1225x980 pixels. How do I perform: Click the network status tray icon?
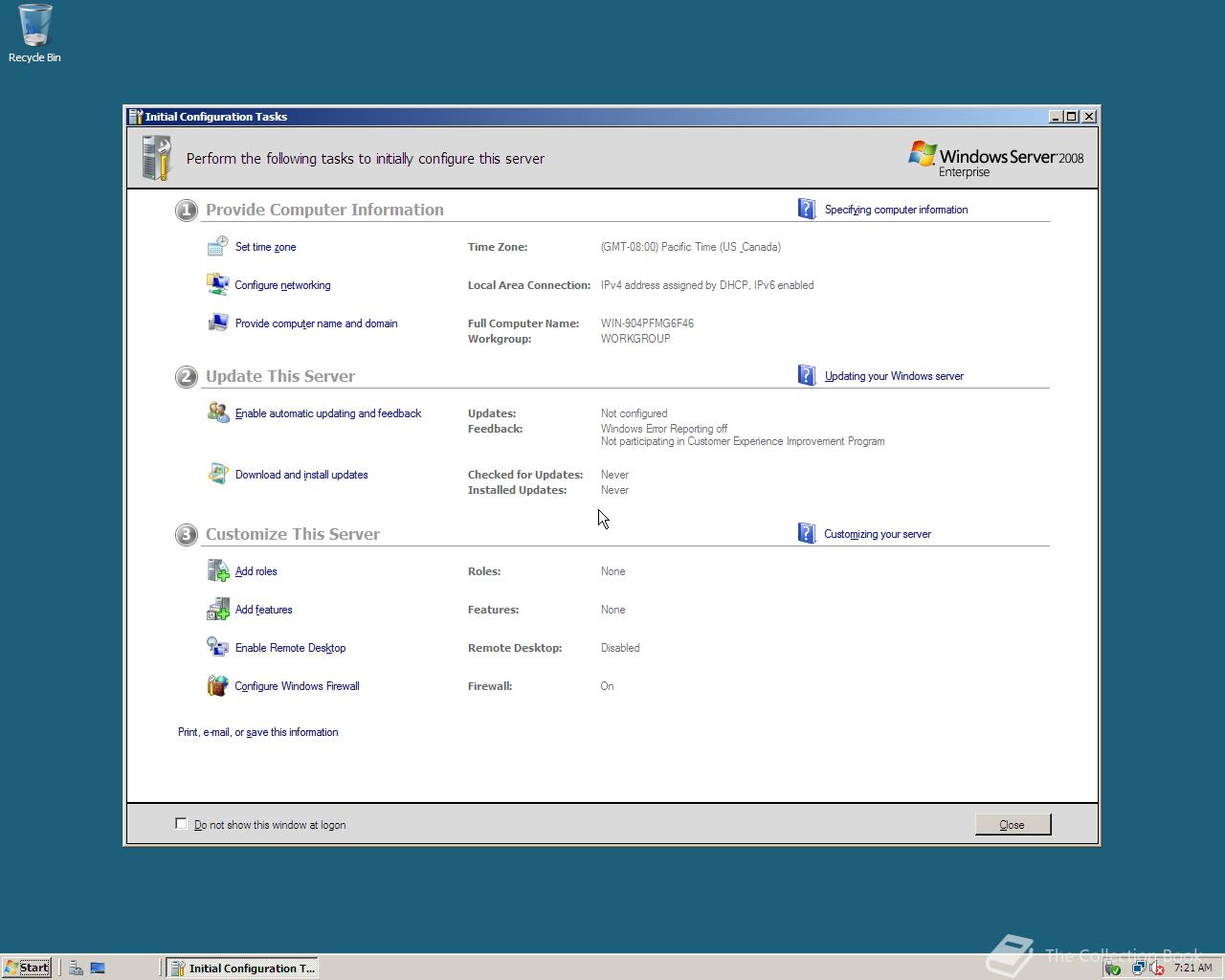click(1139, 968)
